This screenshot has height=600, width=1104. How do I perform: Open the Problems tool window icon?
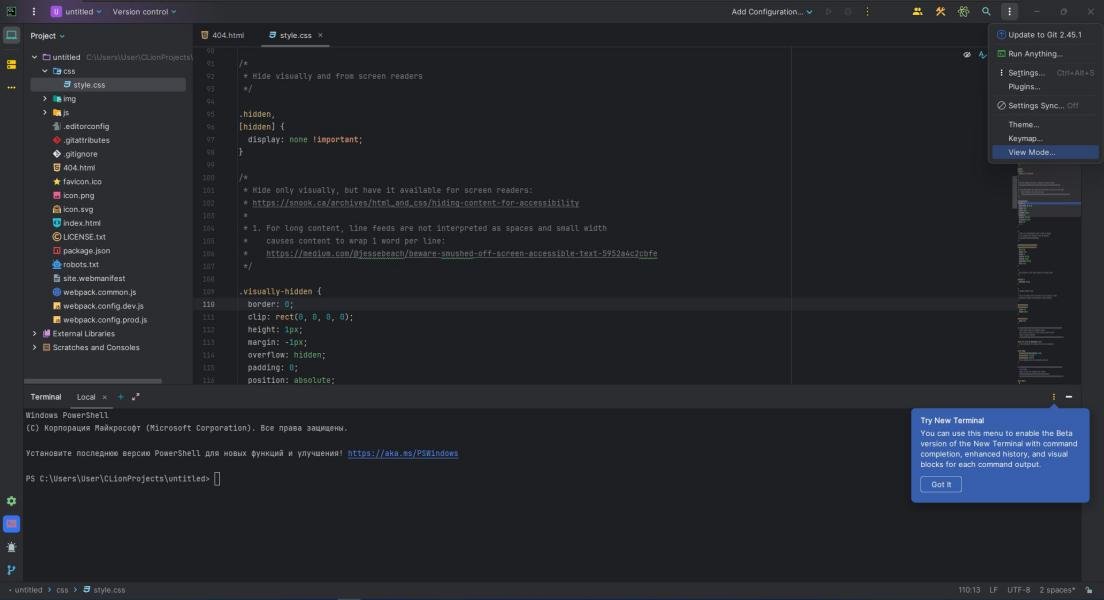[11, 547]
